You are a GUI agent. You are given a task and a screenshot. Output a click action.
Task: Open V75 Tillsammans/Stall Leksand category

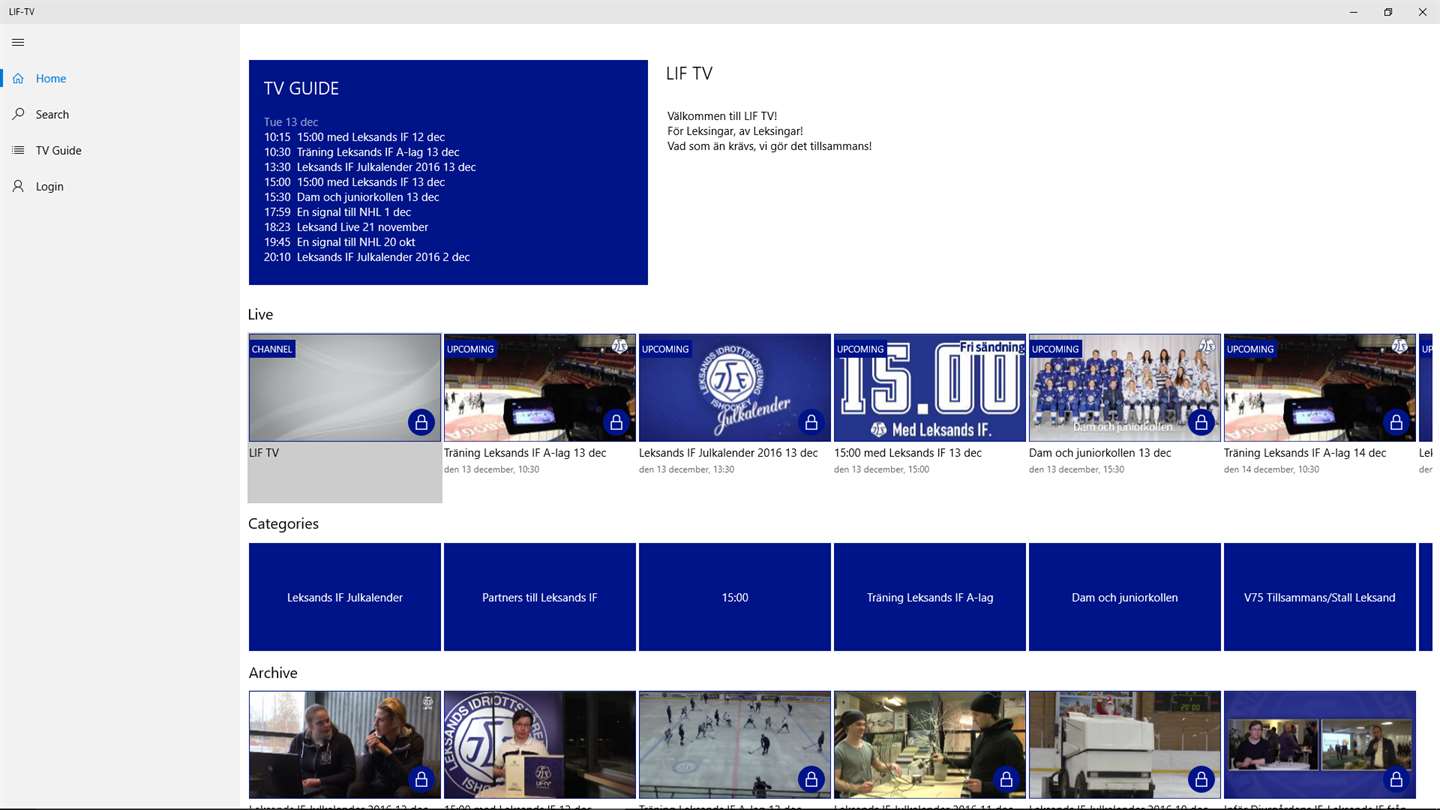(x=1320, y=597)
